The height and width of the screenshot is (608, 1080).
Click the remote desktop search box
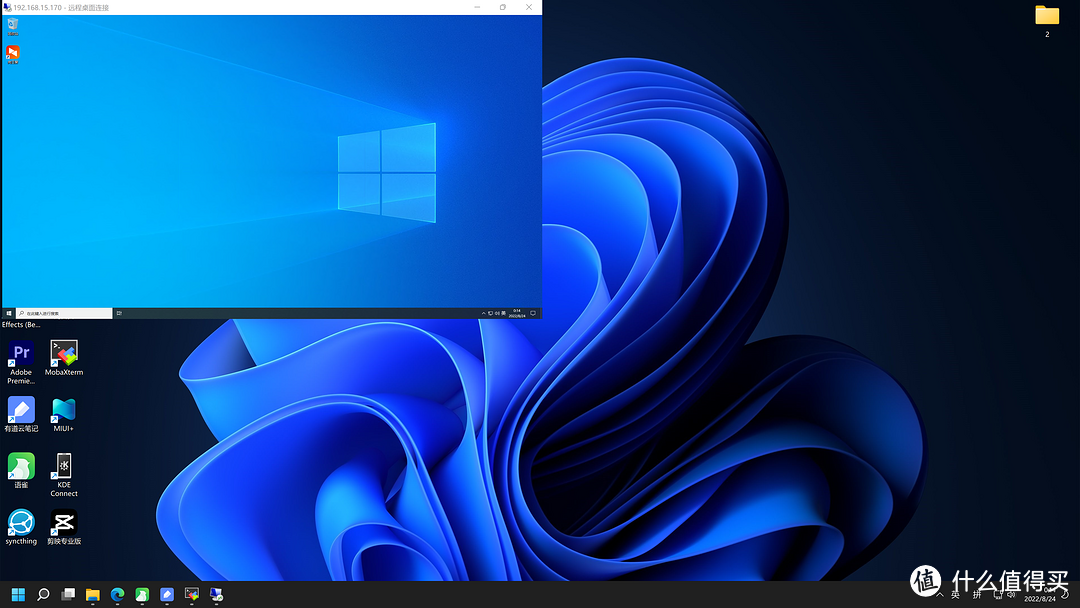pos(65,312)
